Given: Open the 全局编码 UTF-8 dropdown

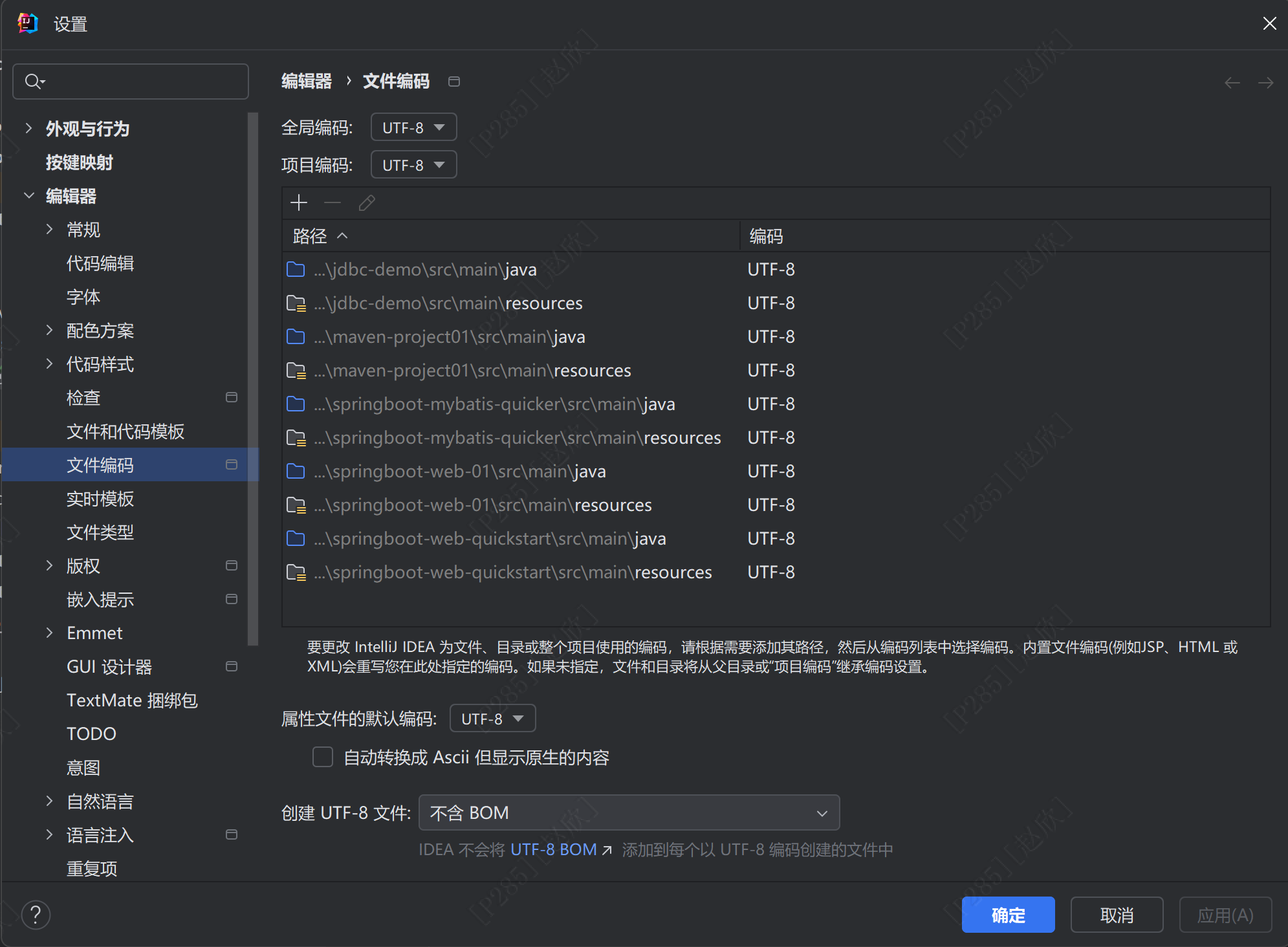Looking at the screenshot, I should [x=413, y=127].
